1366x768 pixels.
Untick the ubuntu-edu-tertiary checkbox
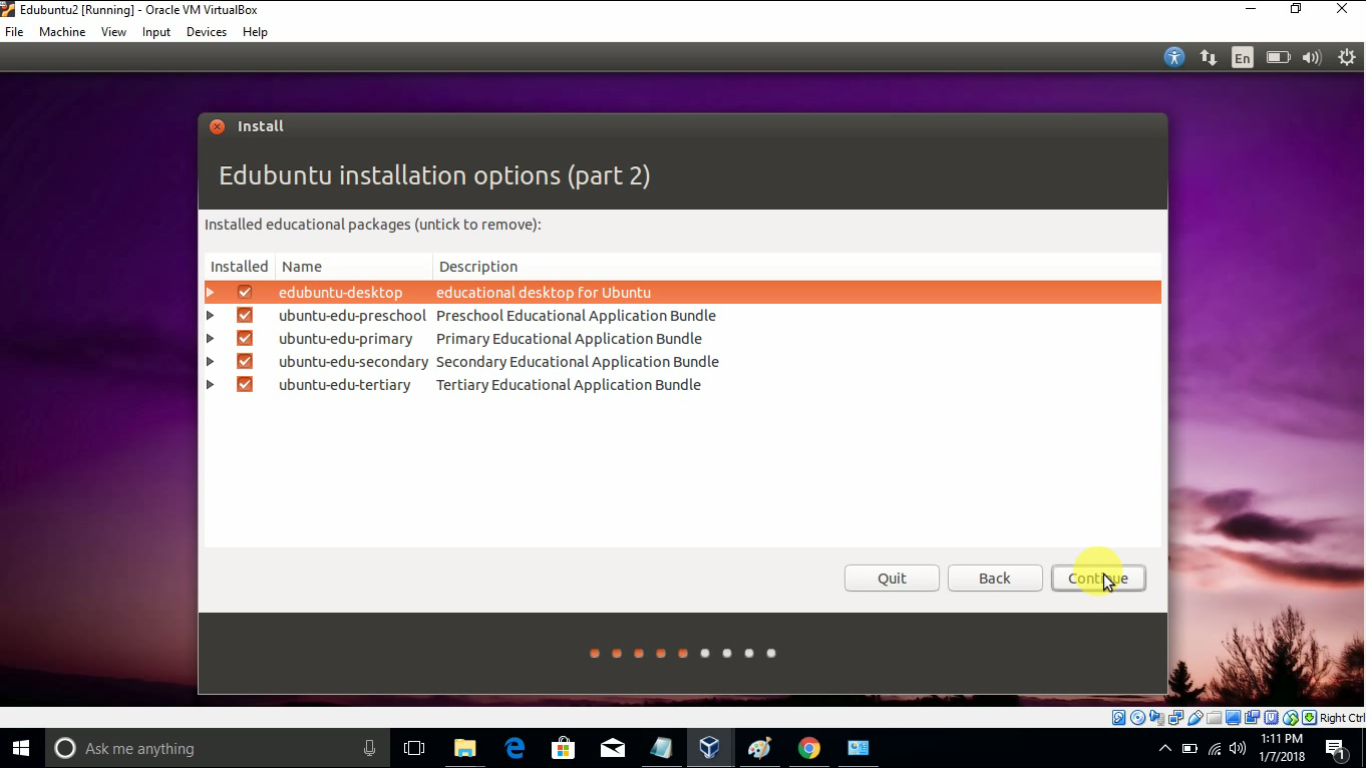pos(244,384)
